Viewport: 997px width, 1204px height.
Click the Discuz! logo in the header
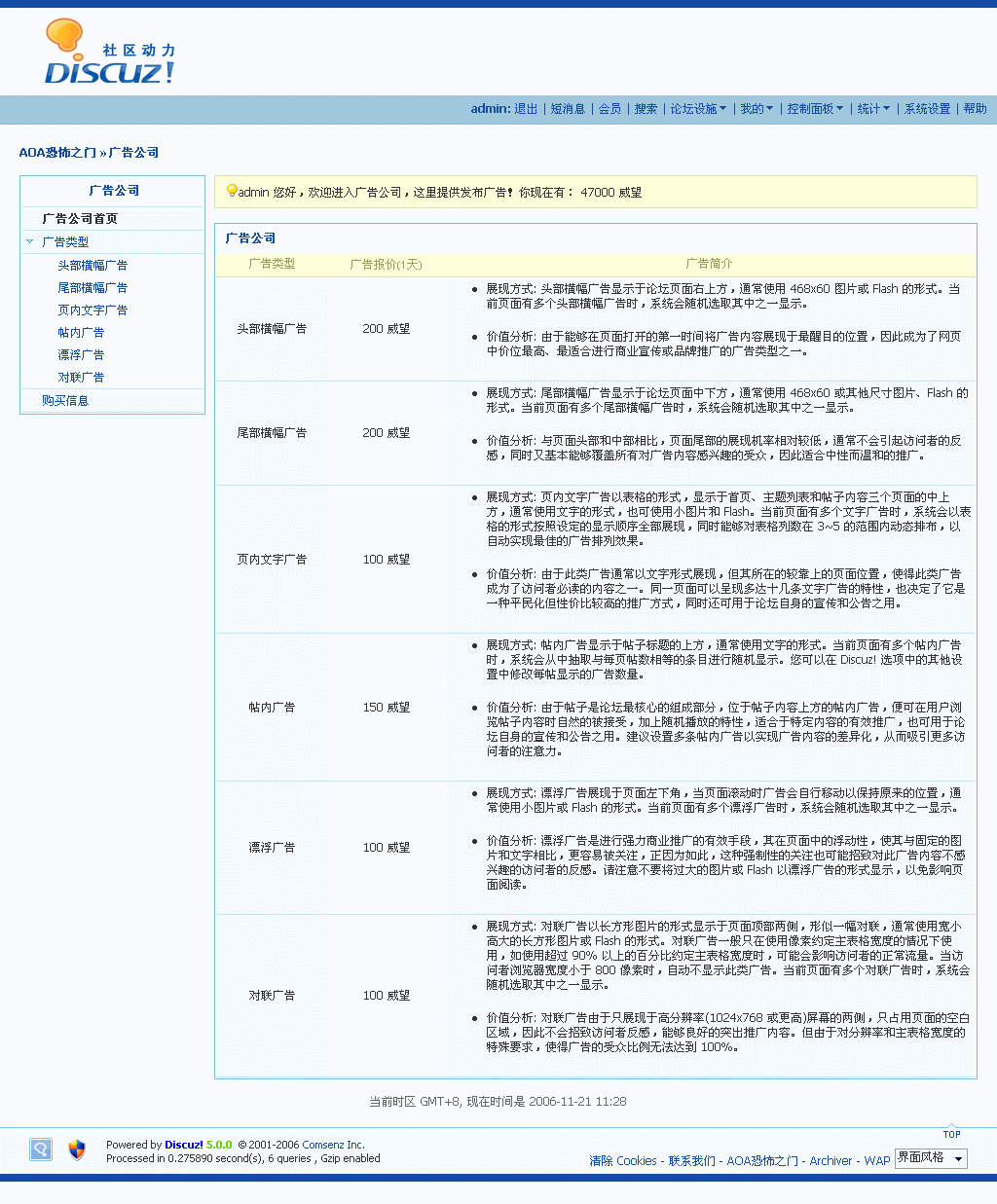(x=109, y=54)
